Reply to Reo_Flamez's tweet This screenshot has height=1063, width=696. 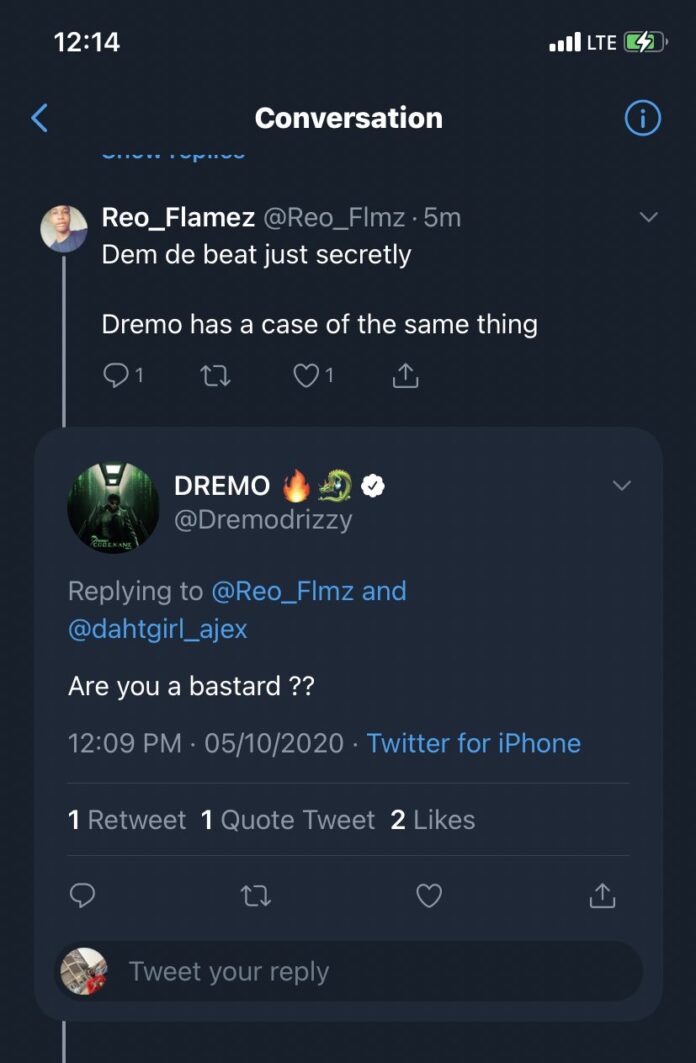117,375
